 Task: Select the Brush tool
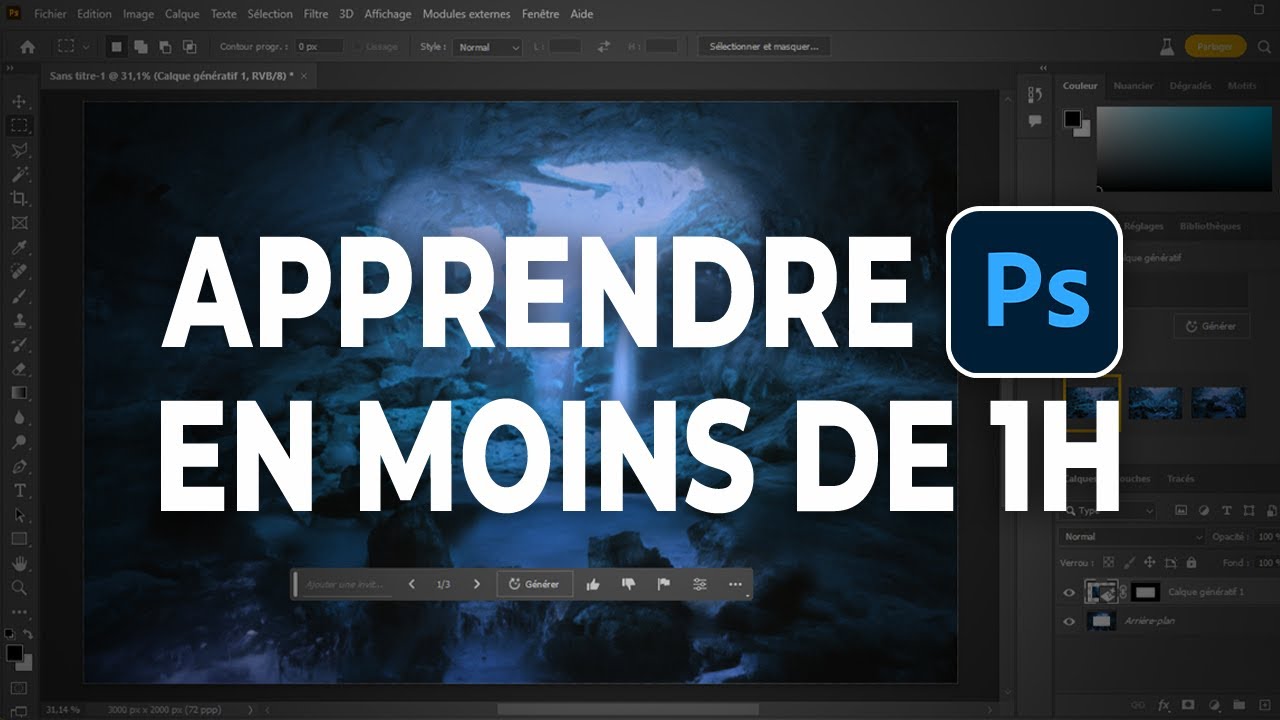[19, 296]
